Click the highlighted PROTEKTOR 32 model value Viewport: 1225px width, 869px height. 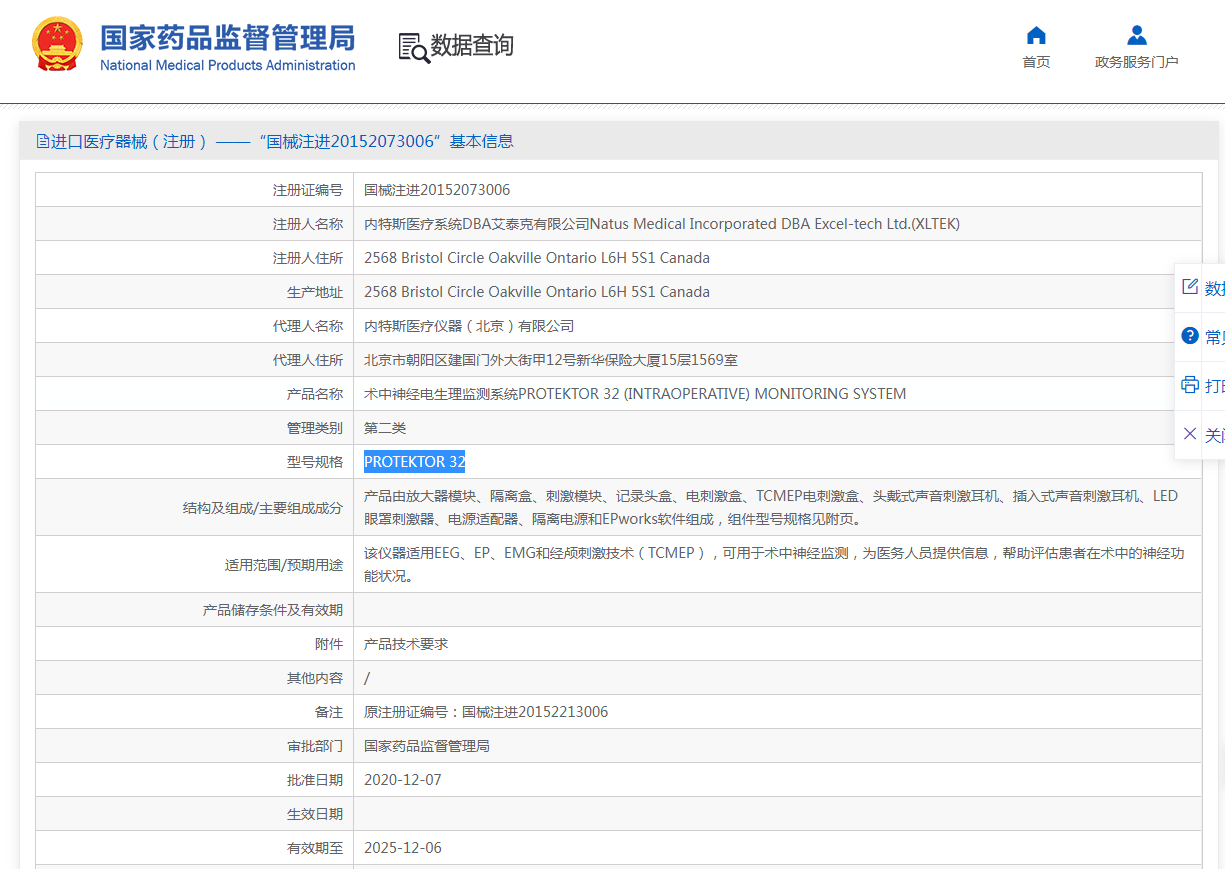(x=414, y=462)
